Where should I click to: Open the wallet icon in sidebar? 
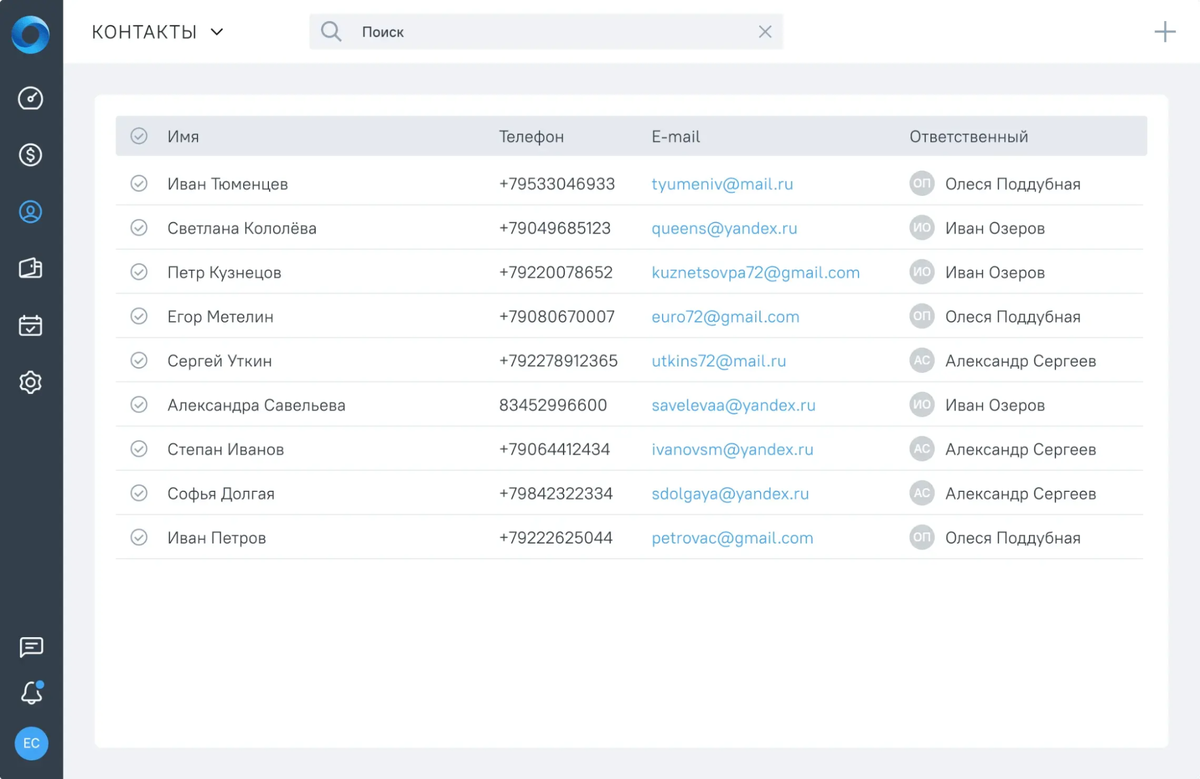[31, 268]
